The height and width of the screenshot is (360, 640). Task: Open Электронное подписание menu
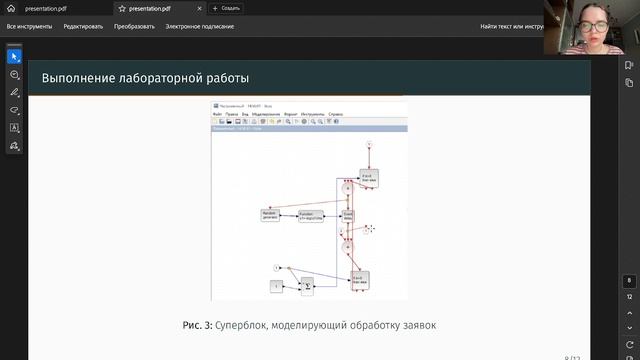click(x=200, y=27)
